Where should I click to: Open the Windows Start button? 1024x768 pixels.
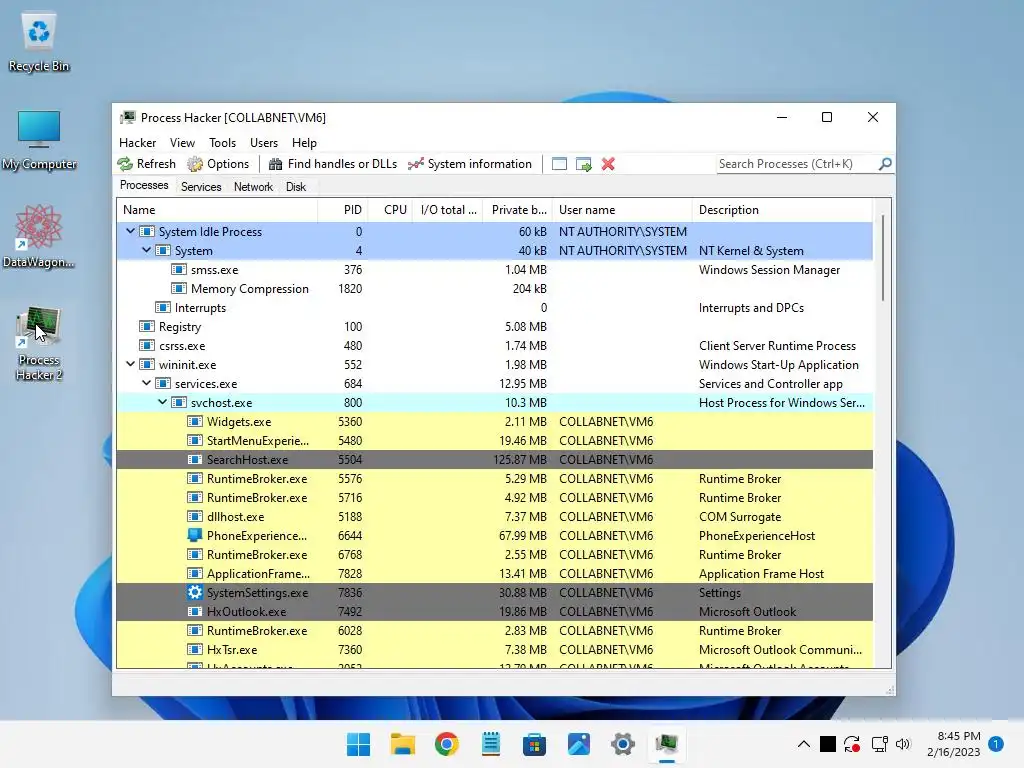pyautogui.click(x=359, y=744)
